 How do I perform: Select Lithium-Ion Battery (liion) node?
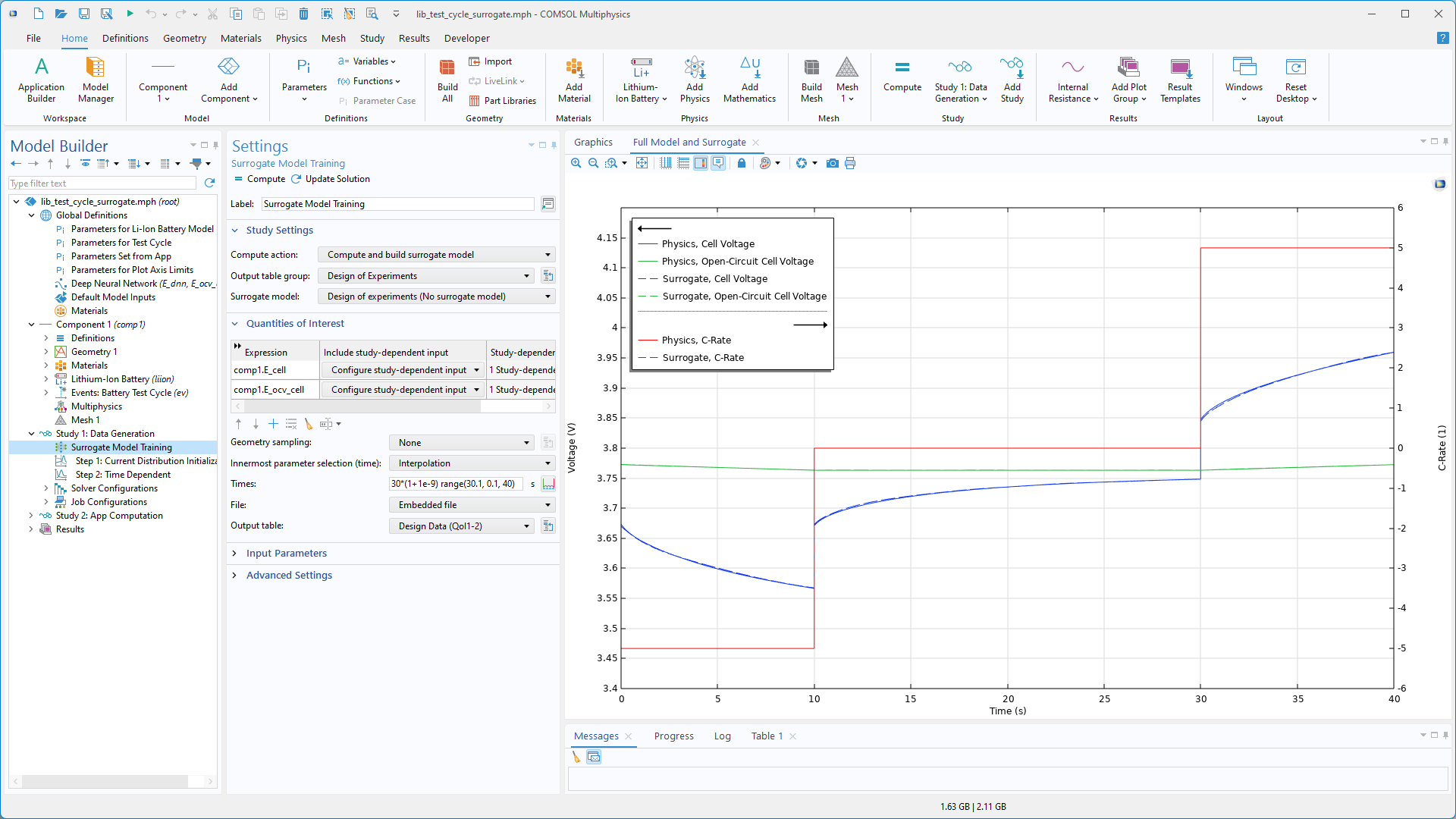click(x=122, y=379)
